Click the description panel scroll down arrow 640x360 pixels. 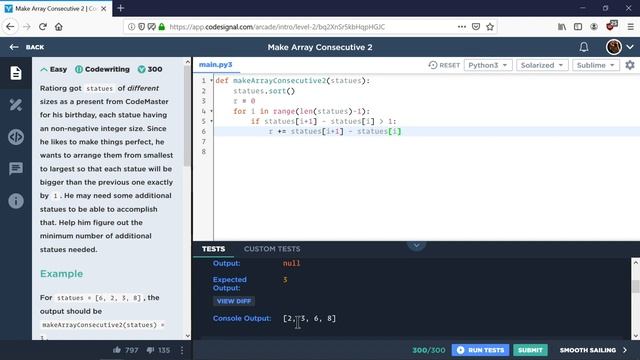tap(187, 336)
